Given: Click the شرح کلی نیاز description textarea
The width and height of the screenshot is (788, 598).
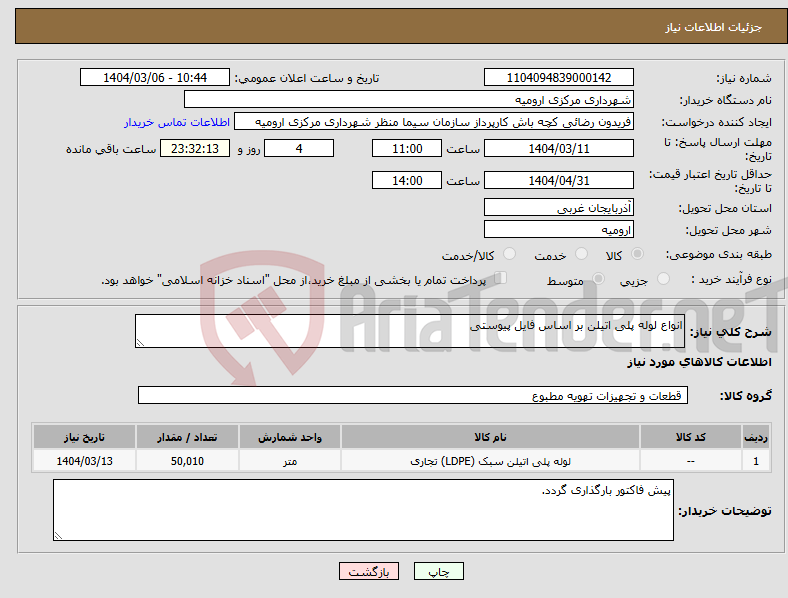Looking at the screenshot, I should pos(410,331).
